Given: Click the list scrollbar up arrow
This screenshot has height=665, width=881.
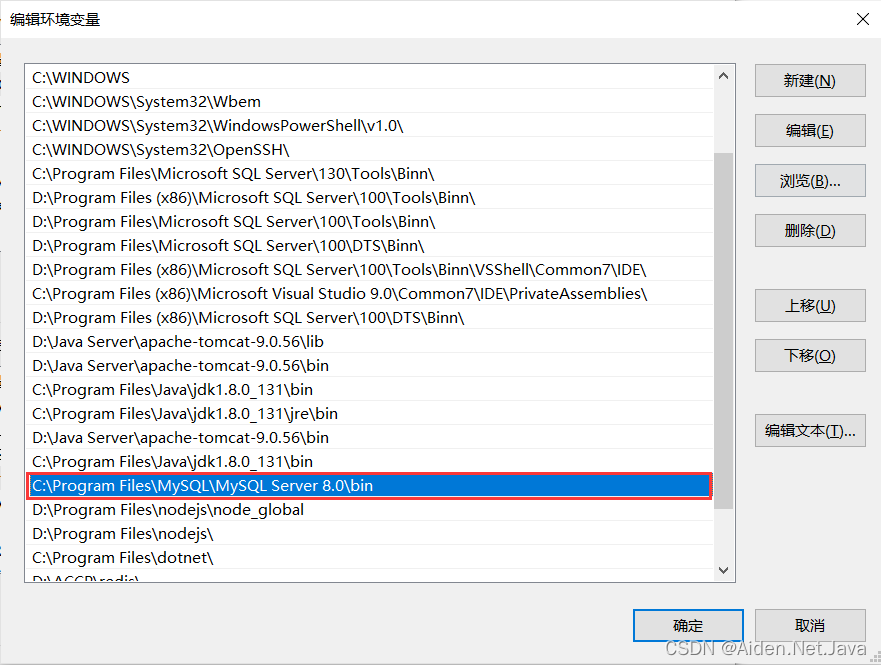Looking at the screenshot, I should 724,76.
